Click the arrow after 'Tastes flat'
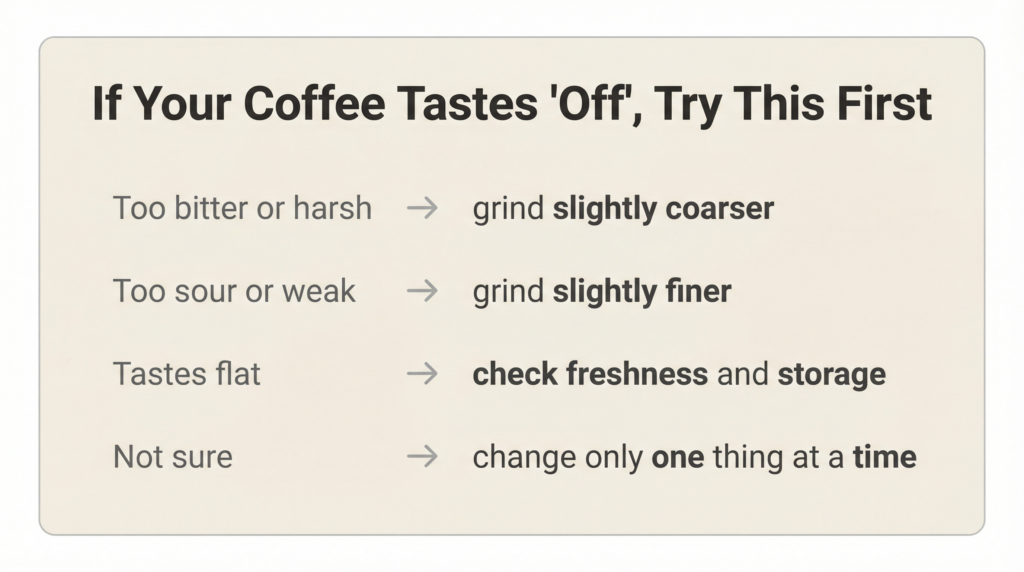Image resolution: width=1024 pixels, height=572 pixels. [422, 374]
